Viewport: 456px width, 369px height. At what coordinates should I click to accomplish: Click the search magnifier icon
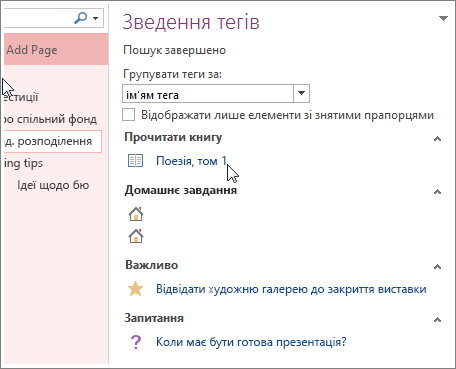click(x=80, y=18)
